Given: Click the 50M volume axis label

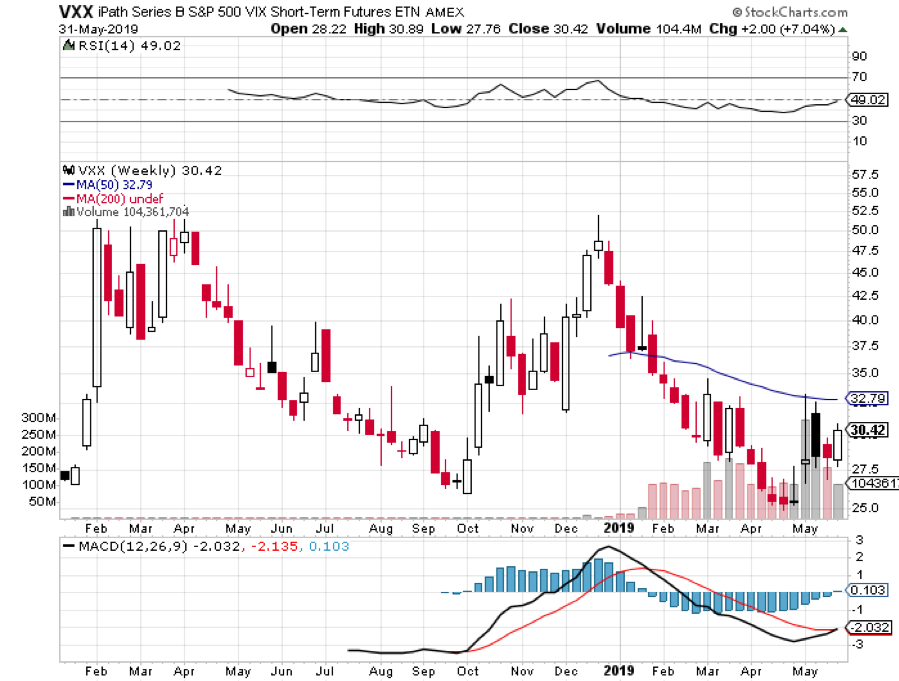Looking at the screenshot, I should [x=42, y=502].
